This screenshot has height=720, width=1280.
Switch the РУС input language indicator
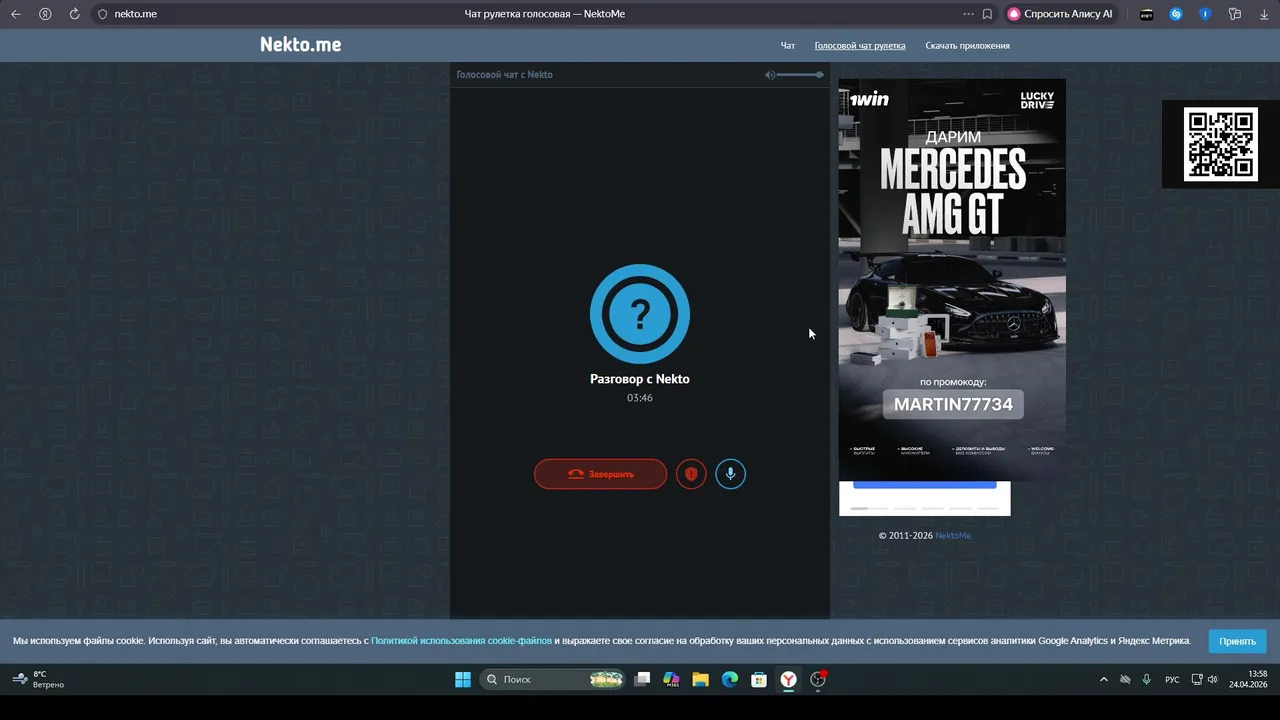pyautogui.click(x=1172, y=680)
